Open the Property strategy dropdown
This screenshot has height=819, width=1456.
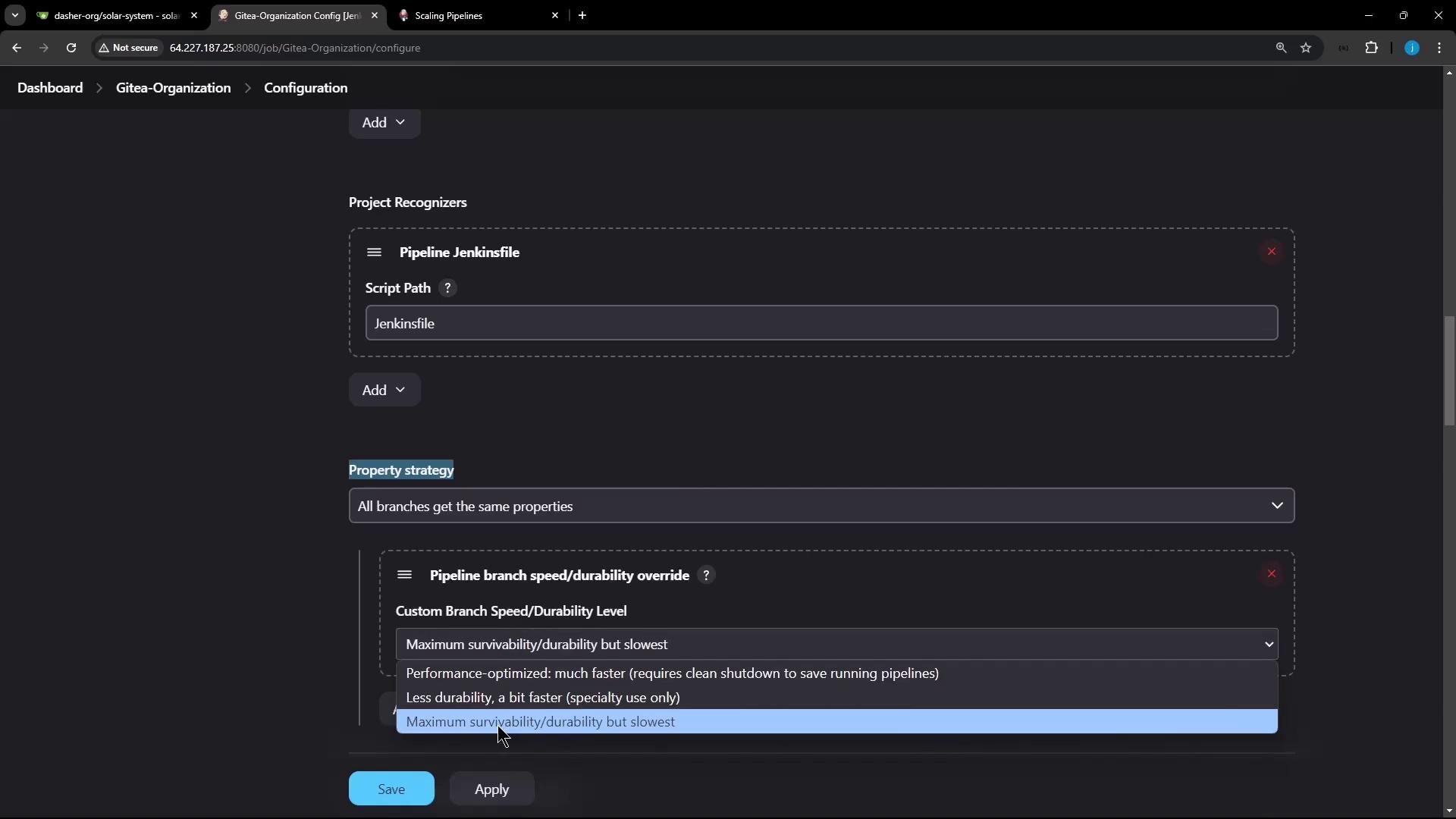821,506
